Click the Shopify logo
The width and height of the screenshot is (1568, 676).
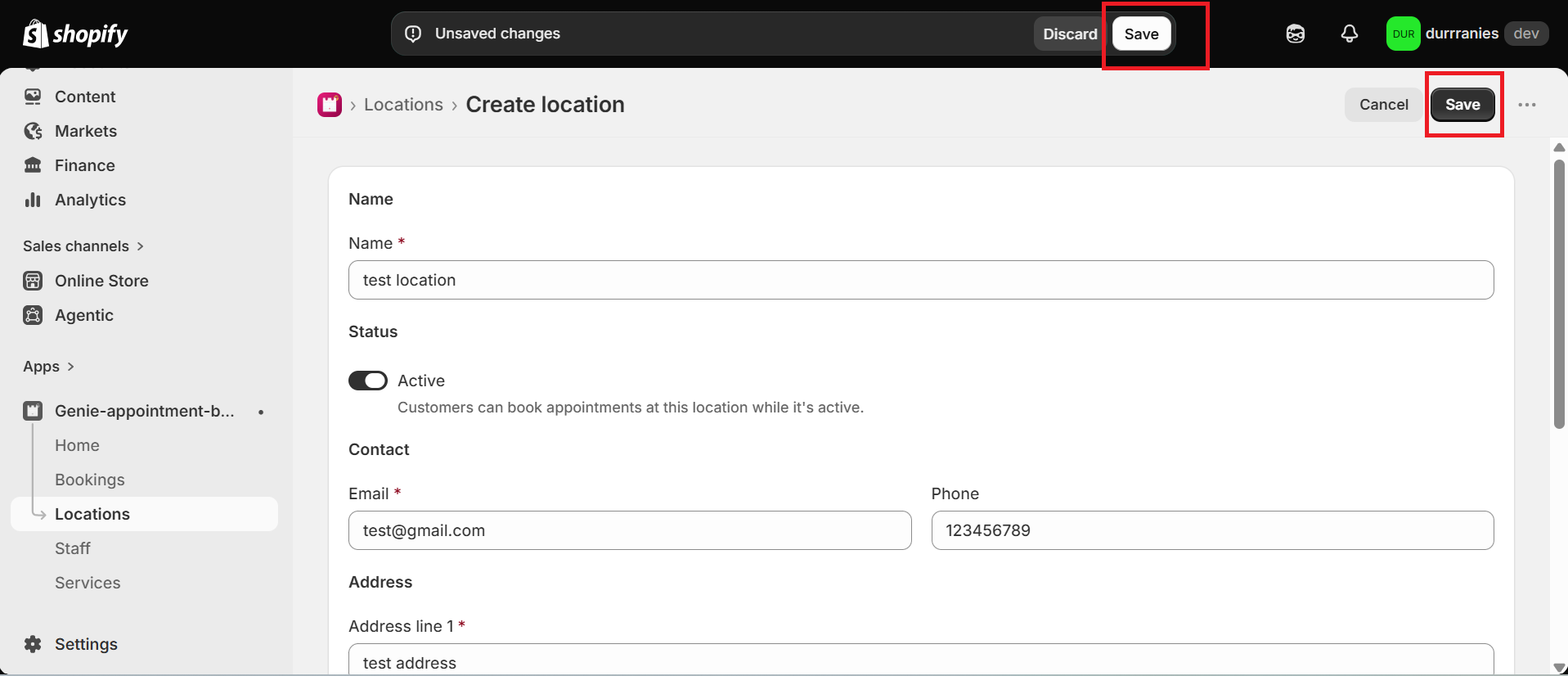point(75,34)
